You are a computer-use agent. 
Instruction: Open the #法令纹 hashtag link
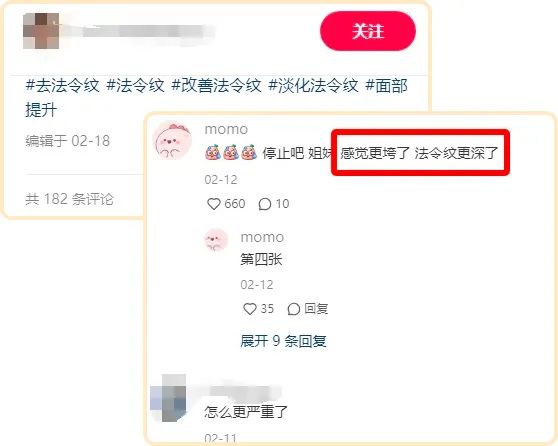136,86
